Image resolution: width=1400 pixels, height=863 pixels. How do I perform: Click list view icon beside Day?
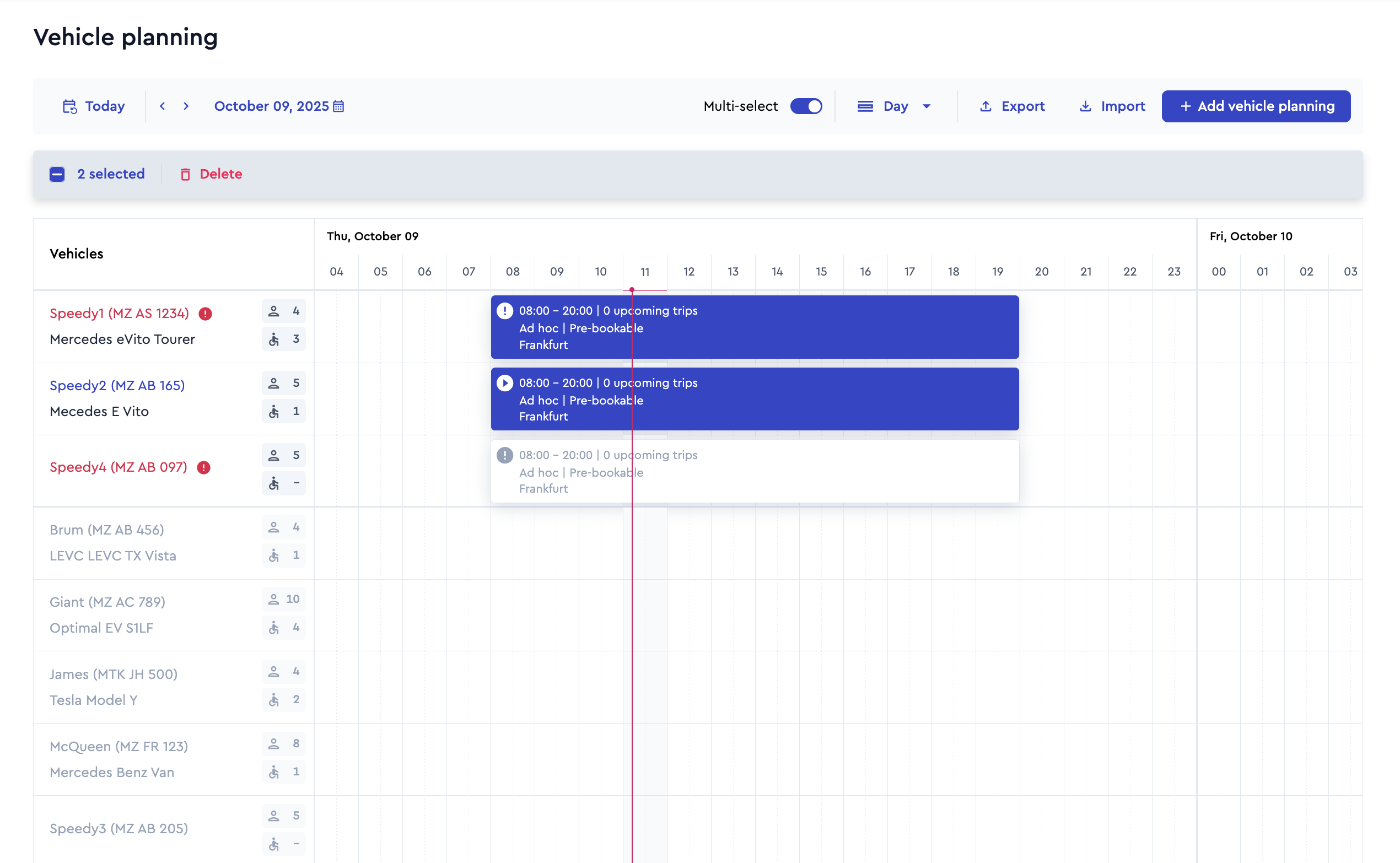(866, 106)
